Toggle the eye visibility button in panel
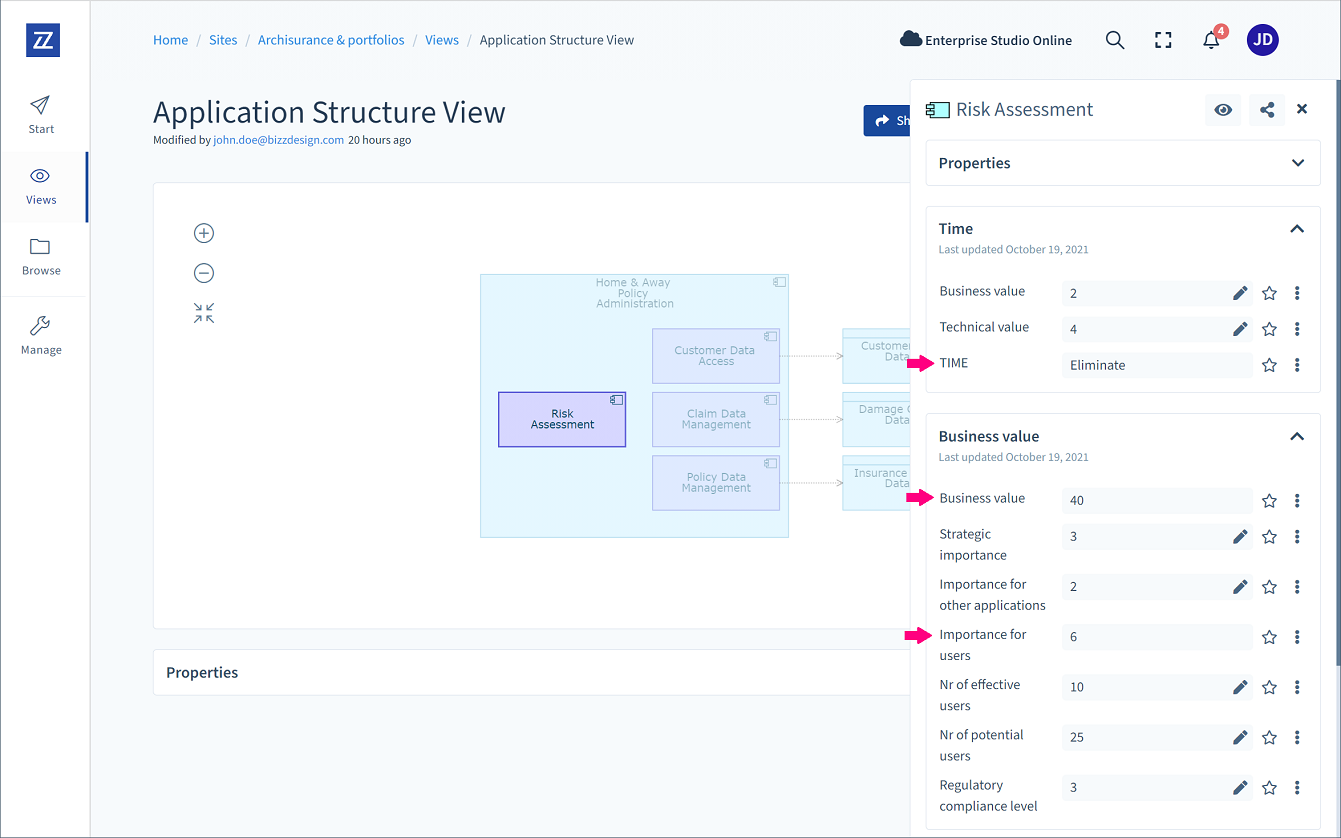1341x838 pixels. click(x=1223, y=110)
